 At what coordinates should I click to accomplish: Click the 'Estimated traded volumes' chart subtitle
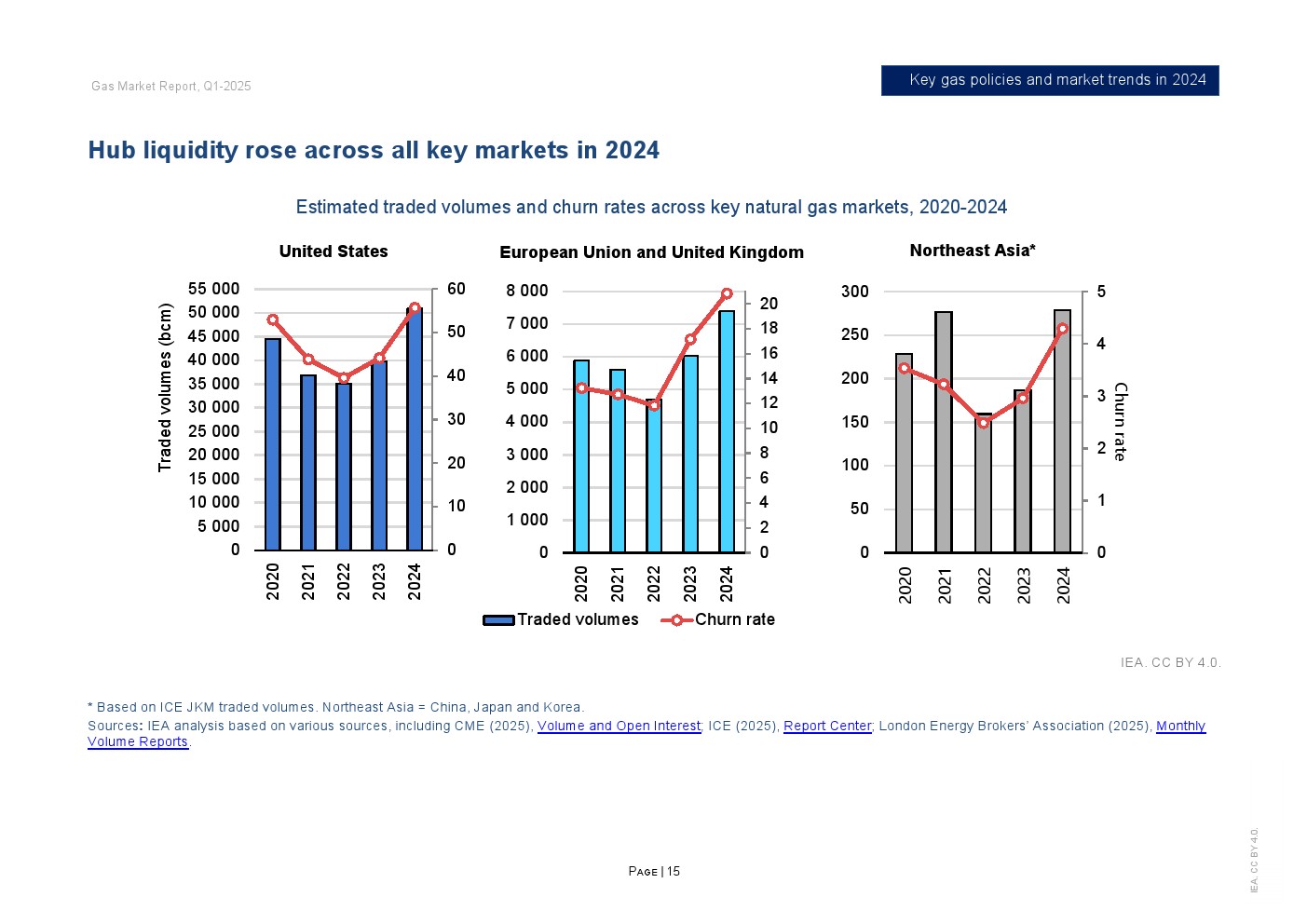click(651, 208)
